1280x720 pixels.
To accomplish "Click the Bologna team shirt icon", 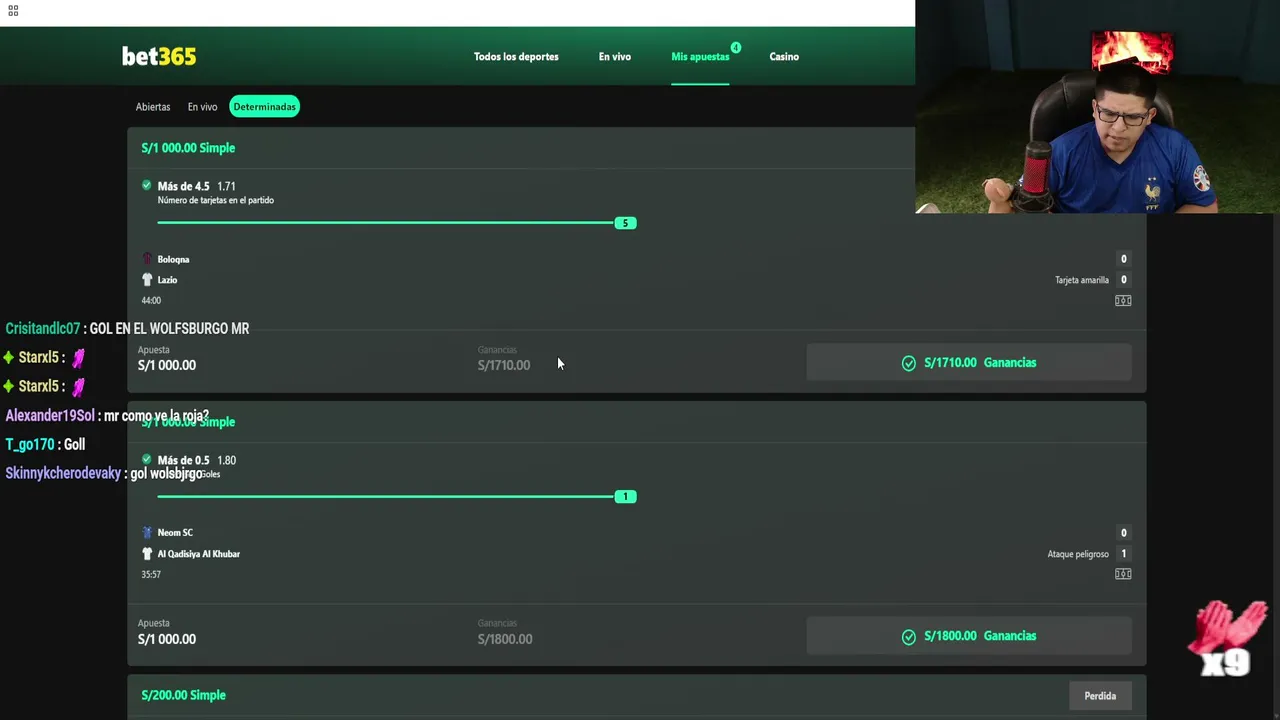I will pyautogui.click(x=147, y=259).
